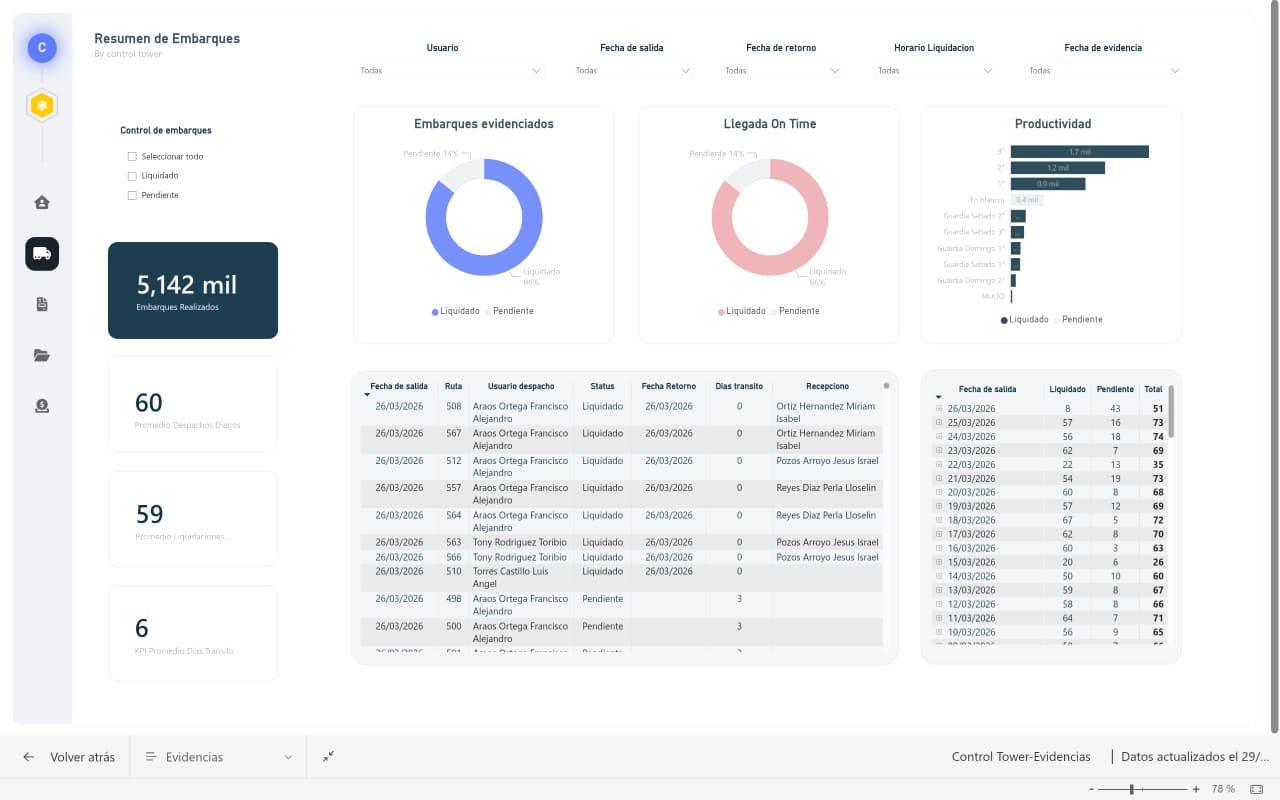Check the Seleccionar todo checkbox

click(x=132, y=157)
